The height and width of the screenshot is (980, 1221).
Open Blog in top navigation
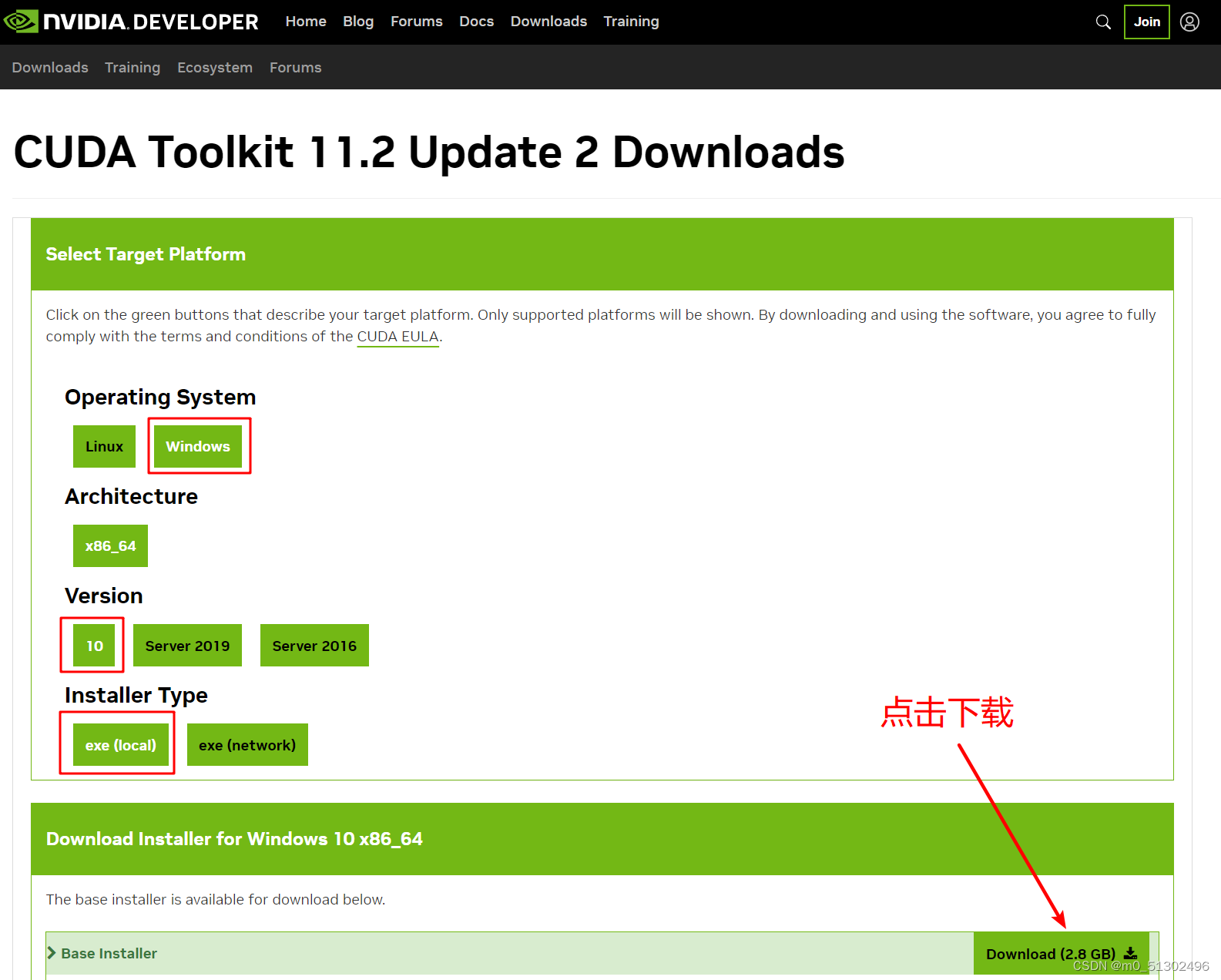coord(358,22)
